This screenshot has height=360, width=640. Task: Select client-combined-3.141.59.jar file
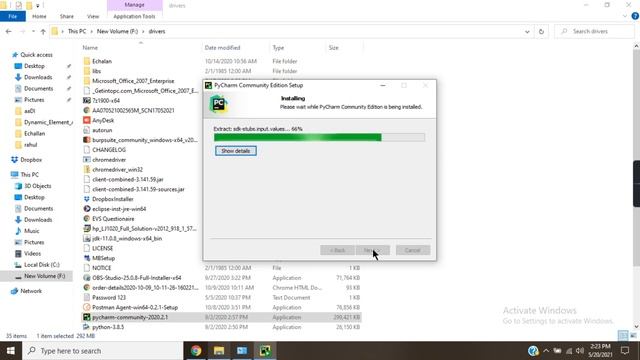128,179
